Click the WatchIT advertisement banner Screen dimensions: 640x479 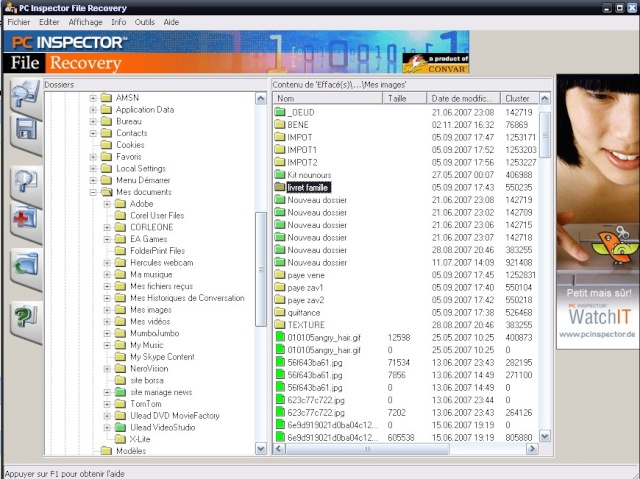click(598, 212)
